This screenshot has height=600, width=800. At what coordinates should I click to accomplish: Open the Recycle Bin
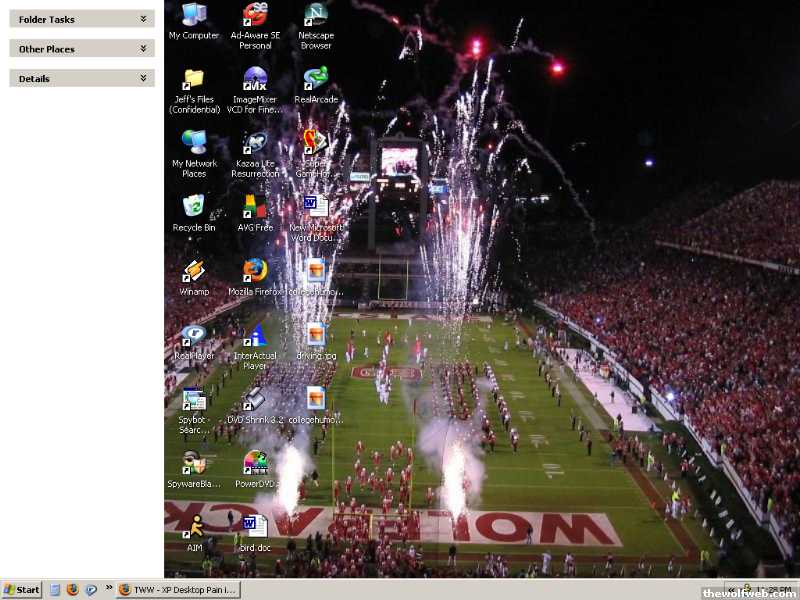pyautogui.click(x=194, y=207)
